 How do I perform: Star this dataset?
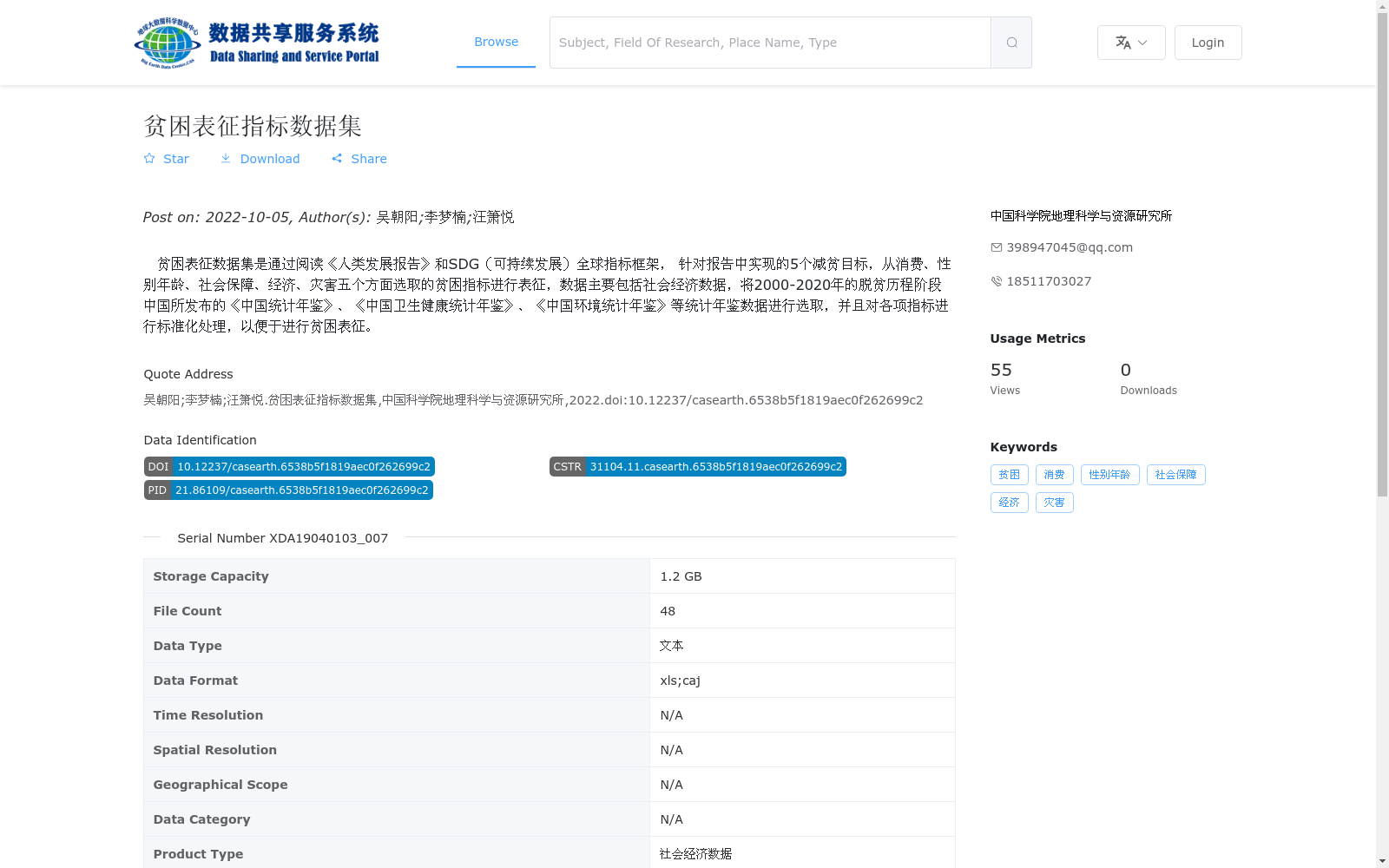(166, 159)
